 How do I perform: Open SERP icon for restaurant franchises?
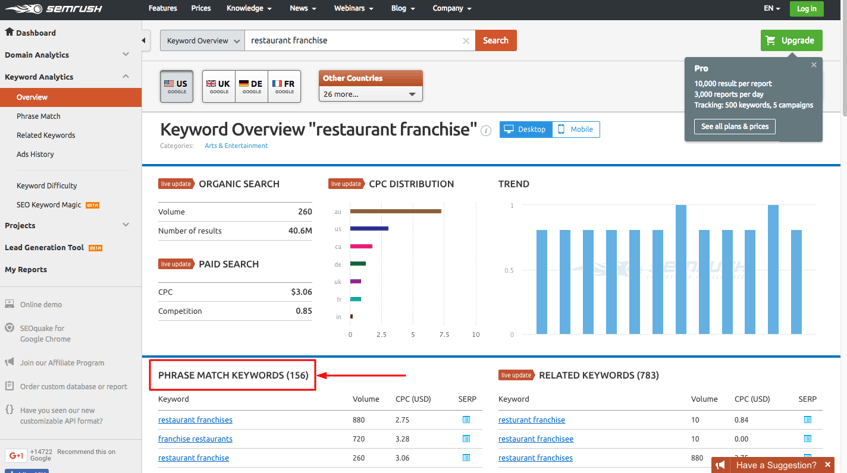[x=466, y=420]
